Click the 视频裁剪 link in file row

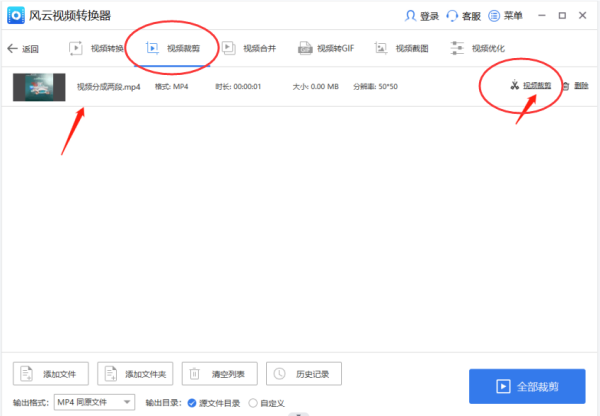coord(537,85)
